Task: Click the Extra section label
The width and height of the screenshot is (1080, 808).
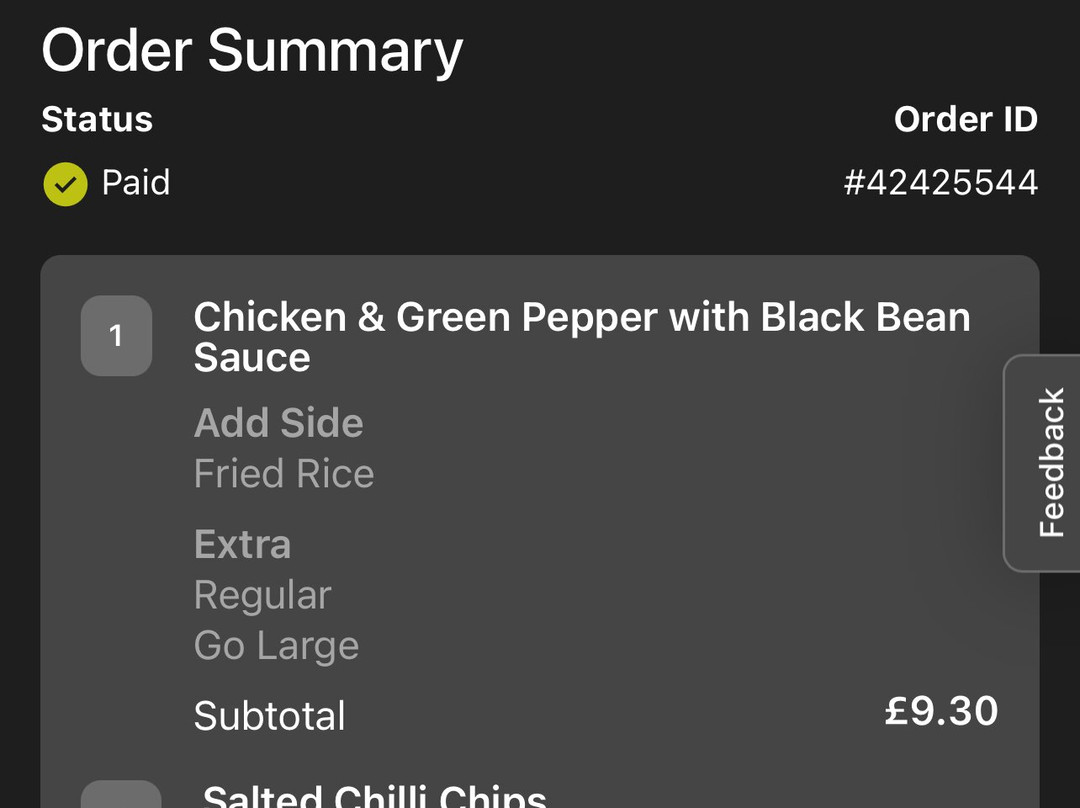Action: [x=242, y=544]
